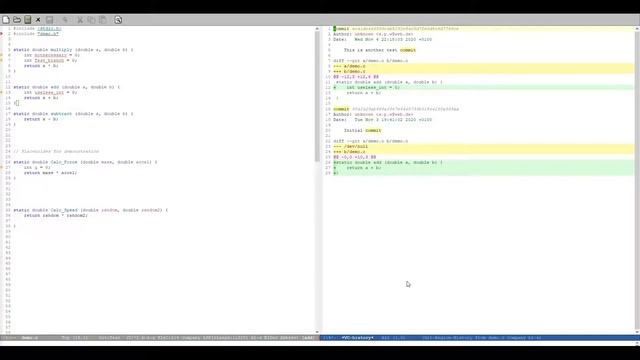Click 'static double add' in the demo.c pane
The height and width of the screenshot is (360, 640).
click(x=67, y=87)
